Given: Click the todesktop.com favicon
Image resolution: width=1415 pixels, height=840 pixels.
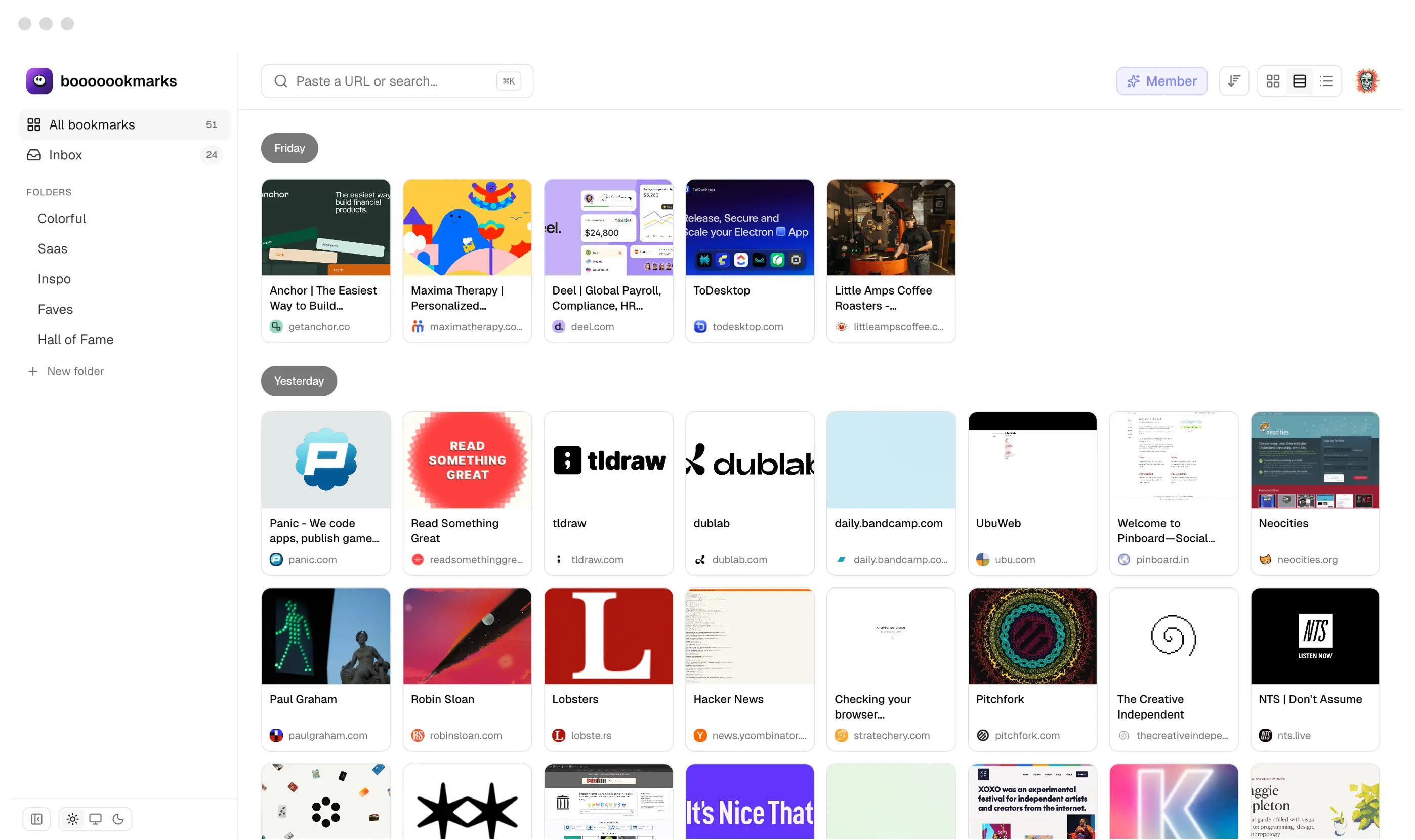Looking at the screenshot, I should [x=700, y=326].
